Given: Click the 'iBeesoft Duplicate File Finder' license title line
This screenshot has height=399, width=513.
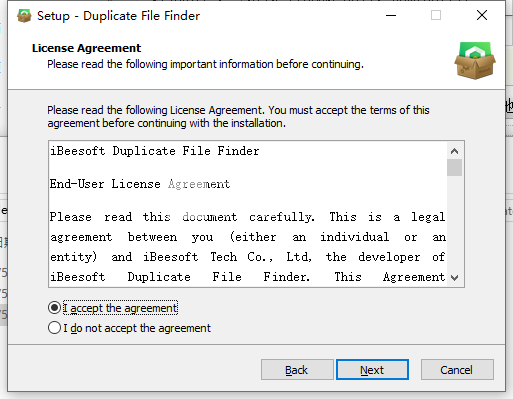Looking at the screenshot, I should pos(155,151).
